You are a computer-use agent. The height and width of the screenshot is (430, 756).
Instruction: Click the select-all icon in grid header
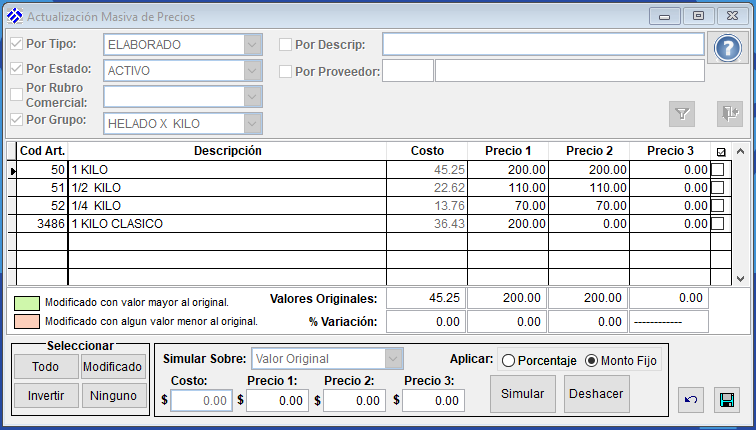coord(720,152)
